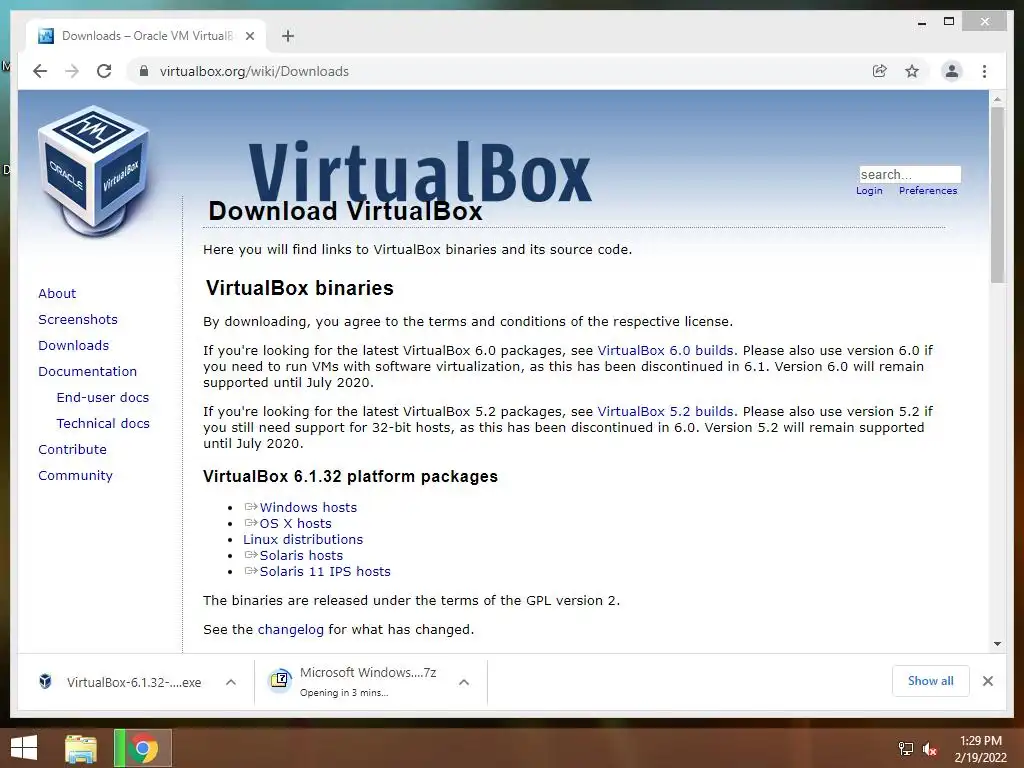Click the address bar URL
Image resolution: width=1024 pixels, height=768 pixels.
[254, 71]
